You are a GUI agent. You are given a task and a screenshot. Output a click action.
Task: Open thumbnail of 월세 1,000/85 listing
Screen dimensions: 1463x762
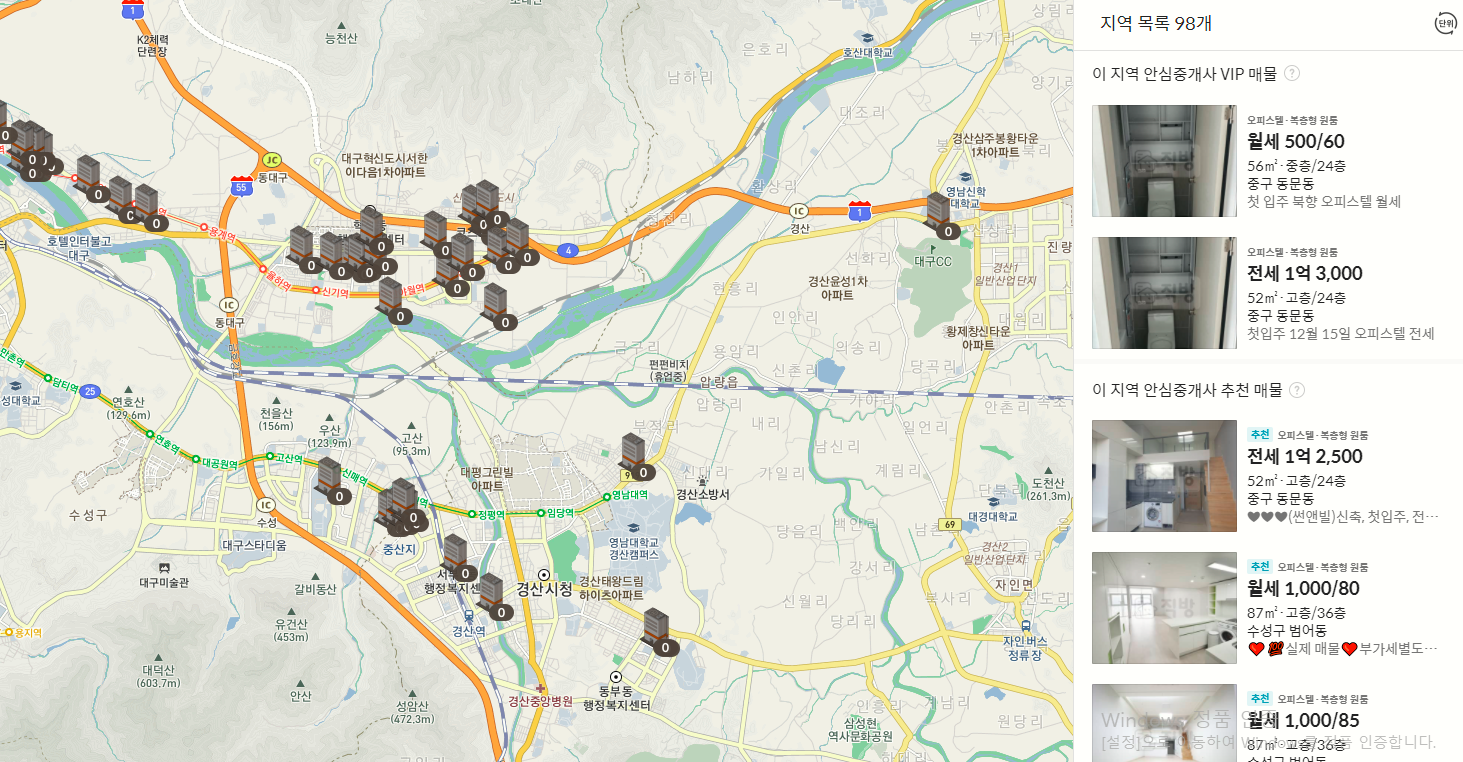point(1164,723)
